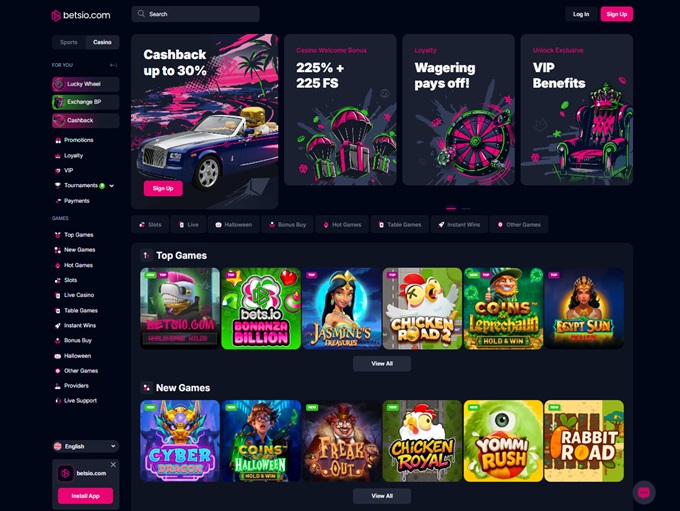The height and width of the screenshot is (511, 680).
Task: Open the English language dropdown
Action: 85,446
